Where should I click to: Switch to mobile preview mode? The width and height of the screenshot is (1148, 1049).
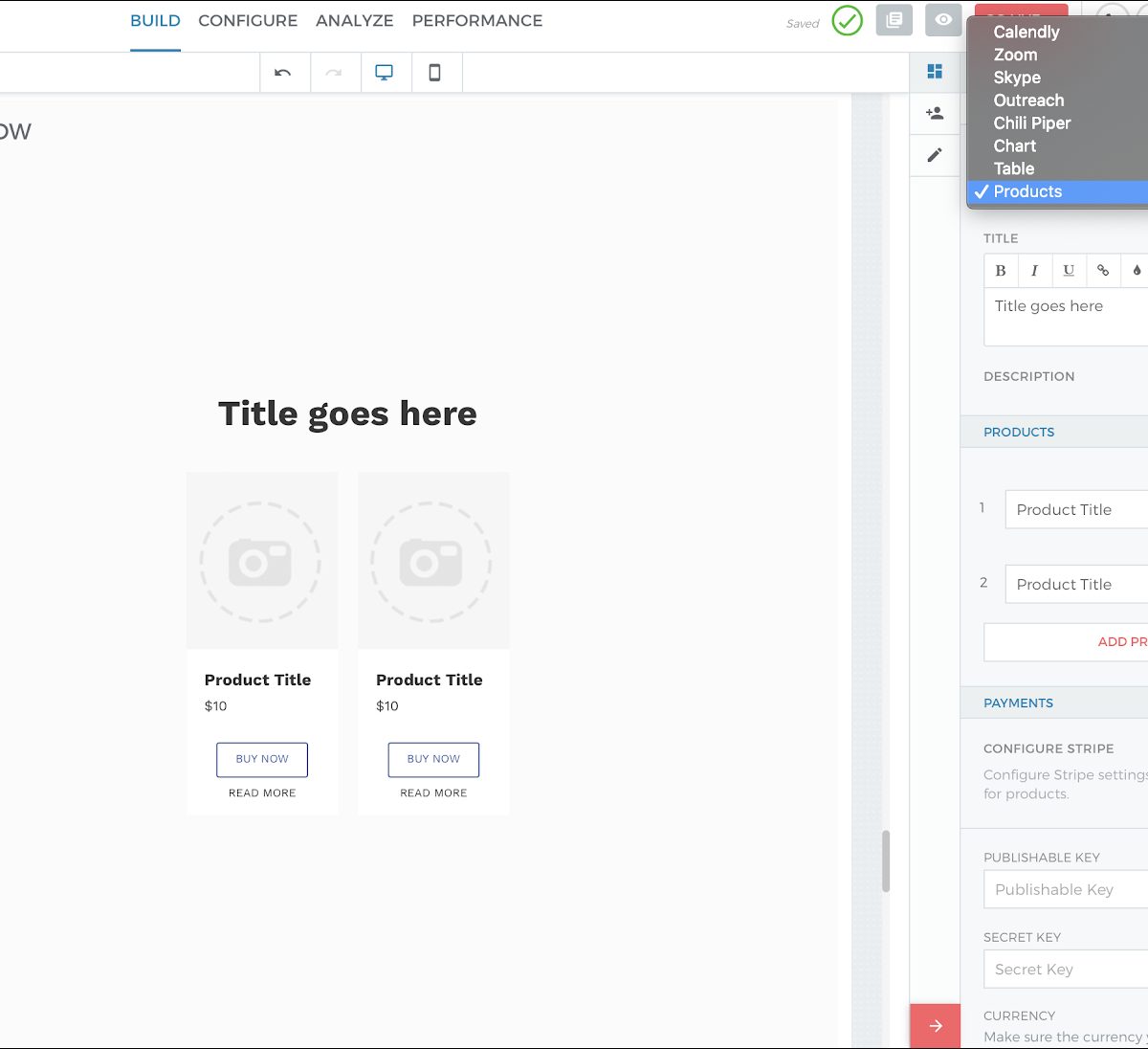434,73
